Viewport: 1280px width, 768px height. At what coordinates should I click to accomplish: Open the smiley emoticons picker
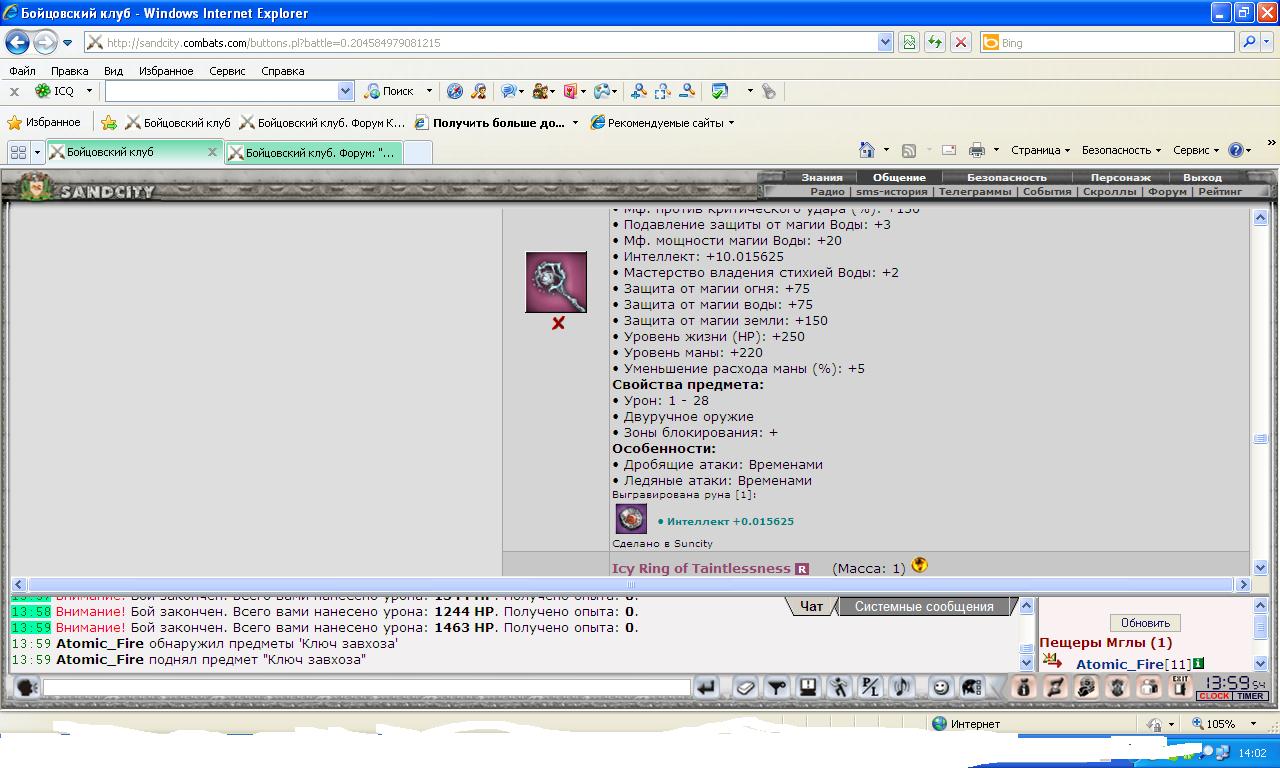click(x=940, y=687)
